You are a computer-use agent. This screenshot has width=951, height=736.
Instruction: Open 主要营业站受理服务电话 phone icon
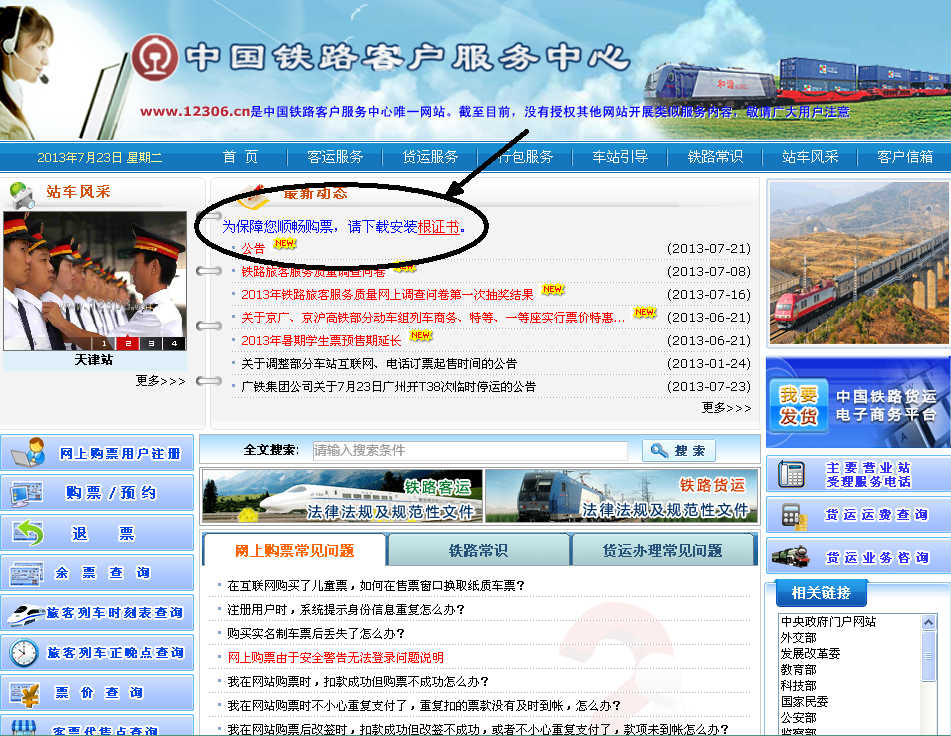pos(793,474)
